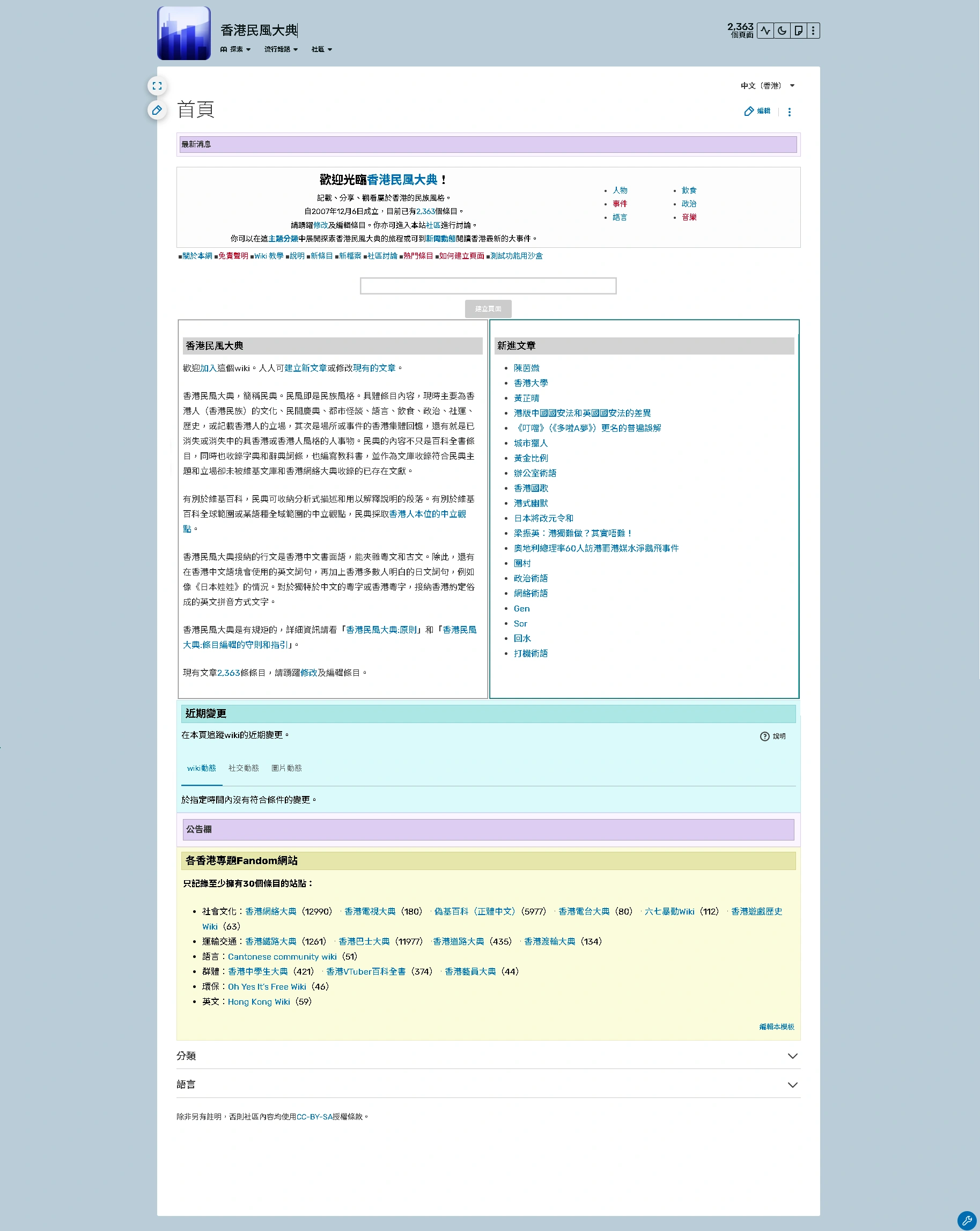The height and width of the screenshot is (1231, 980).
Task: Select the wiki動態 tab
Action: pos(201,768)
